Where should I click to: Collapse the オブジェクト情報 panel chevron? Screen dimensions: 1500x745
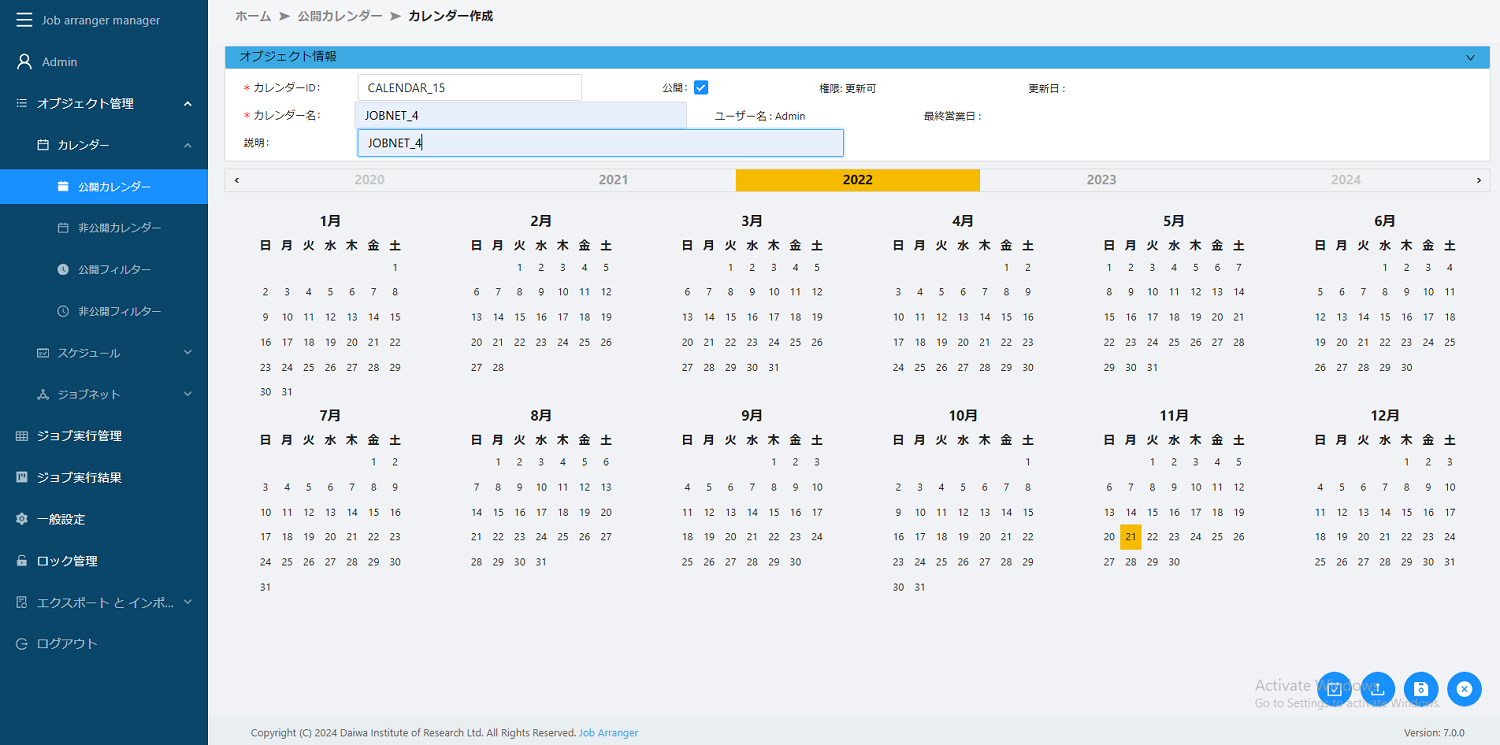[x=1470, y=57]
